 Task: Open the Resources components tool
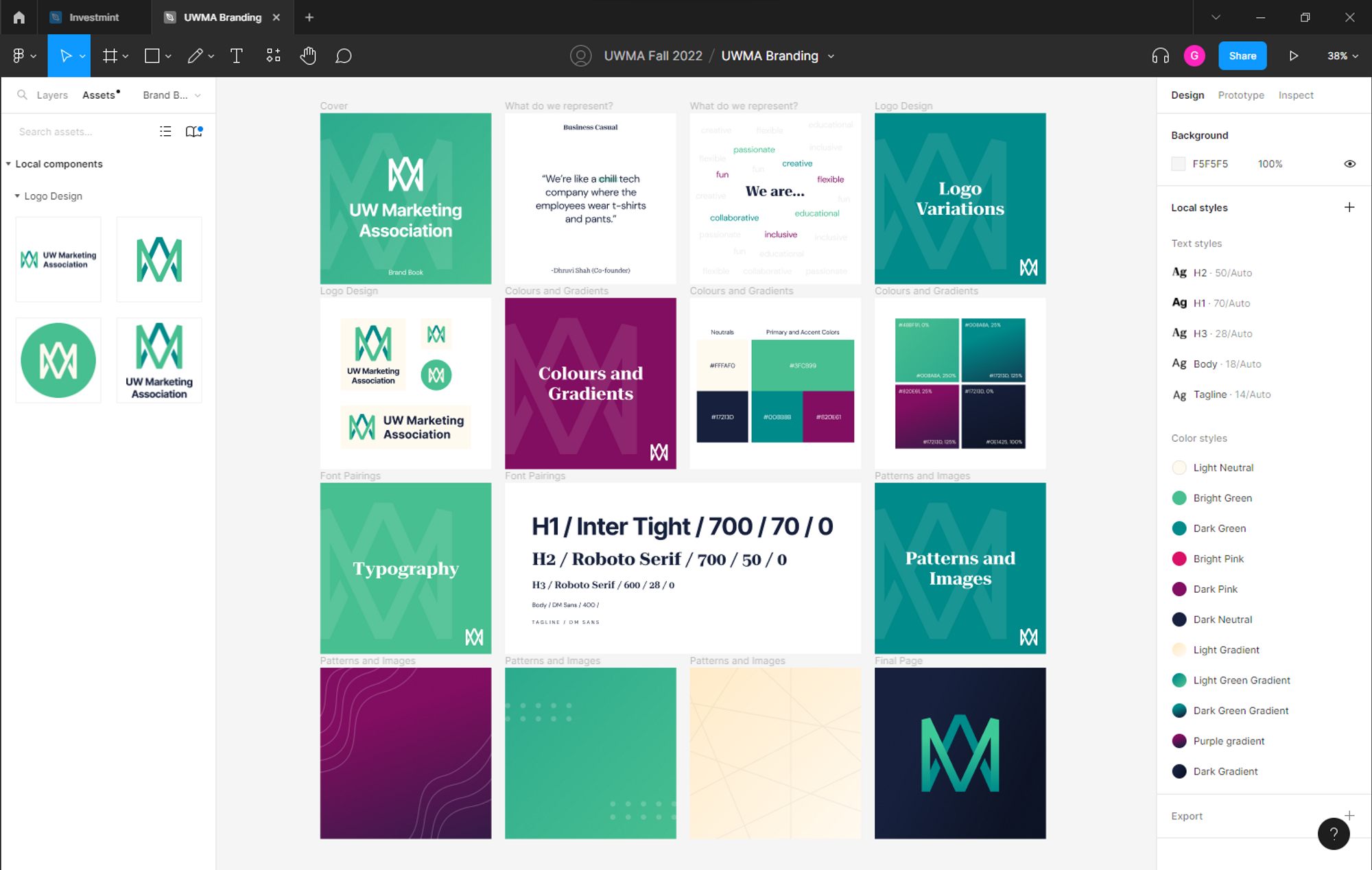pyautogui.click(x=273, y=56)
